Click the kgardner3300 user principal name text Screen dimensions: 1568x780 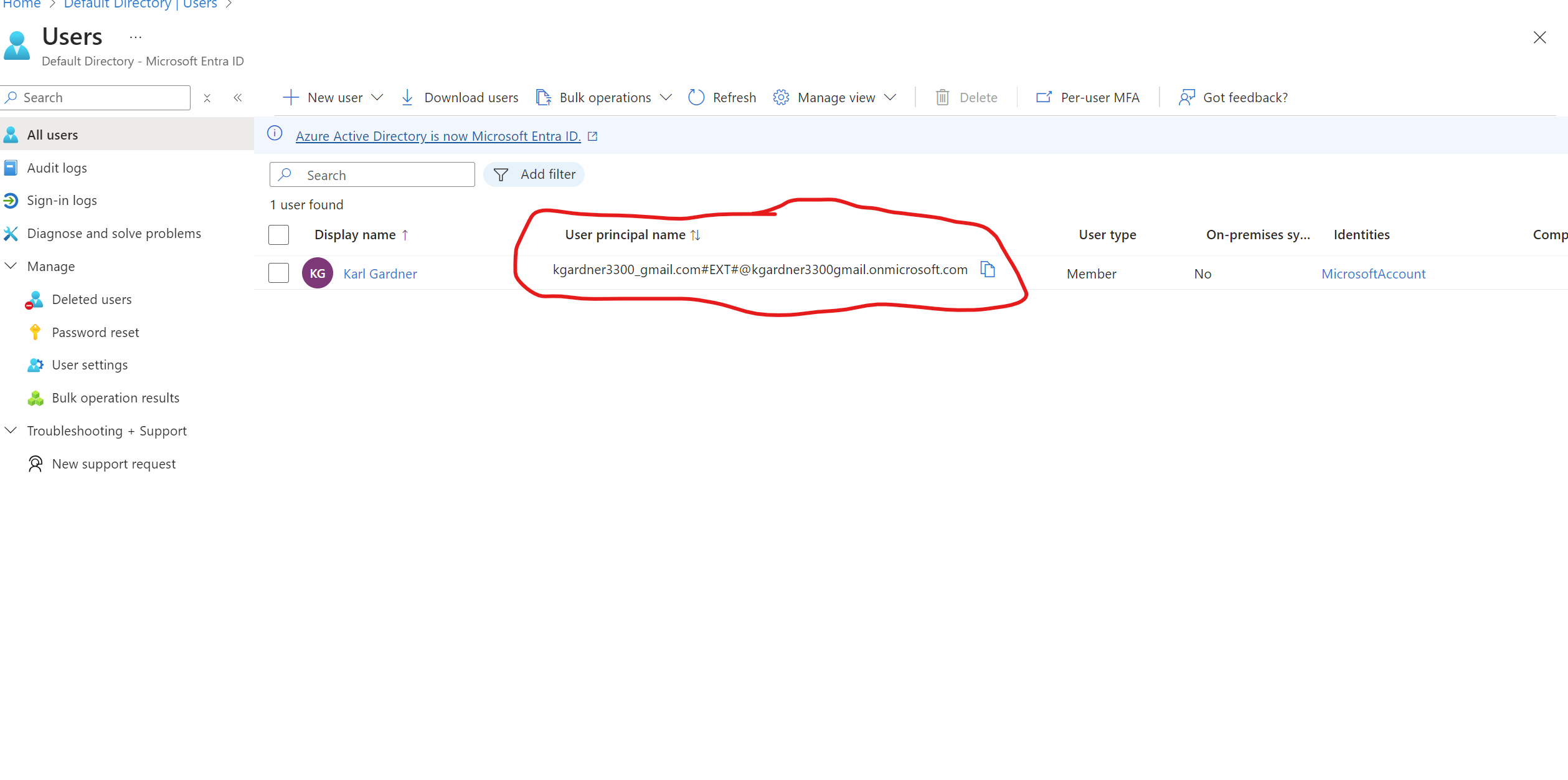(x=760, y=269)
